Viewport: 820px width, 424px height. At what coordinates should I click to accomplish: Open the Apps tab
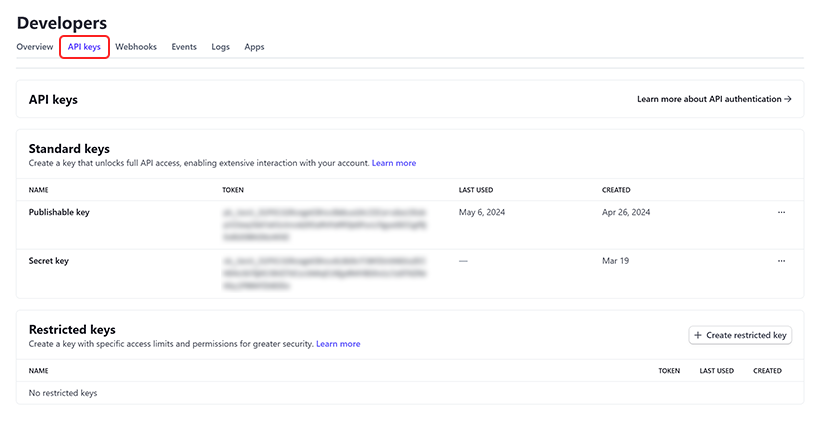click(254, 47)
